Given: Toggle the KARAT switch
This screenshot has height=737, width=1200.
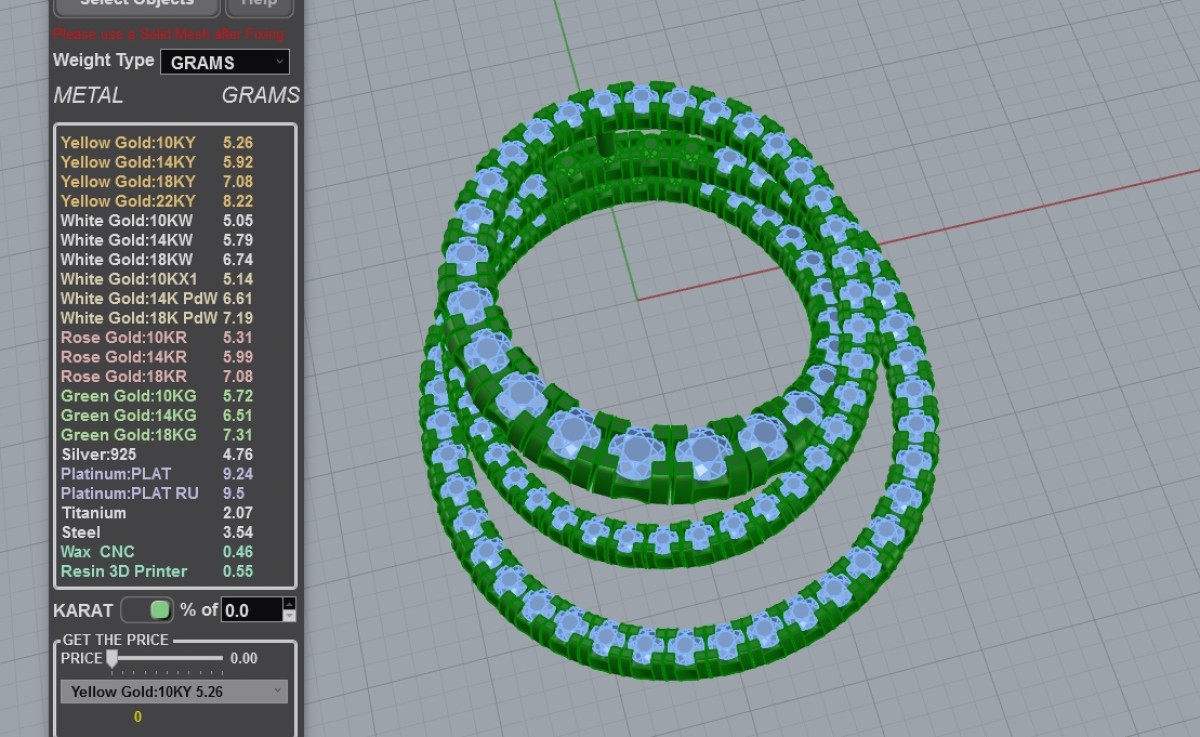Looking at the screenshot, I should pyautogui.click(x=147, y=610).
